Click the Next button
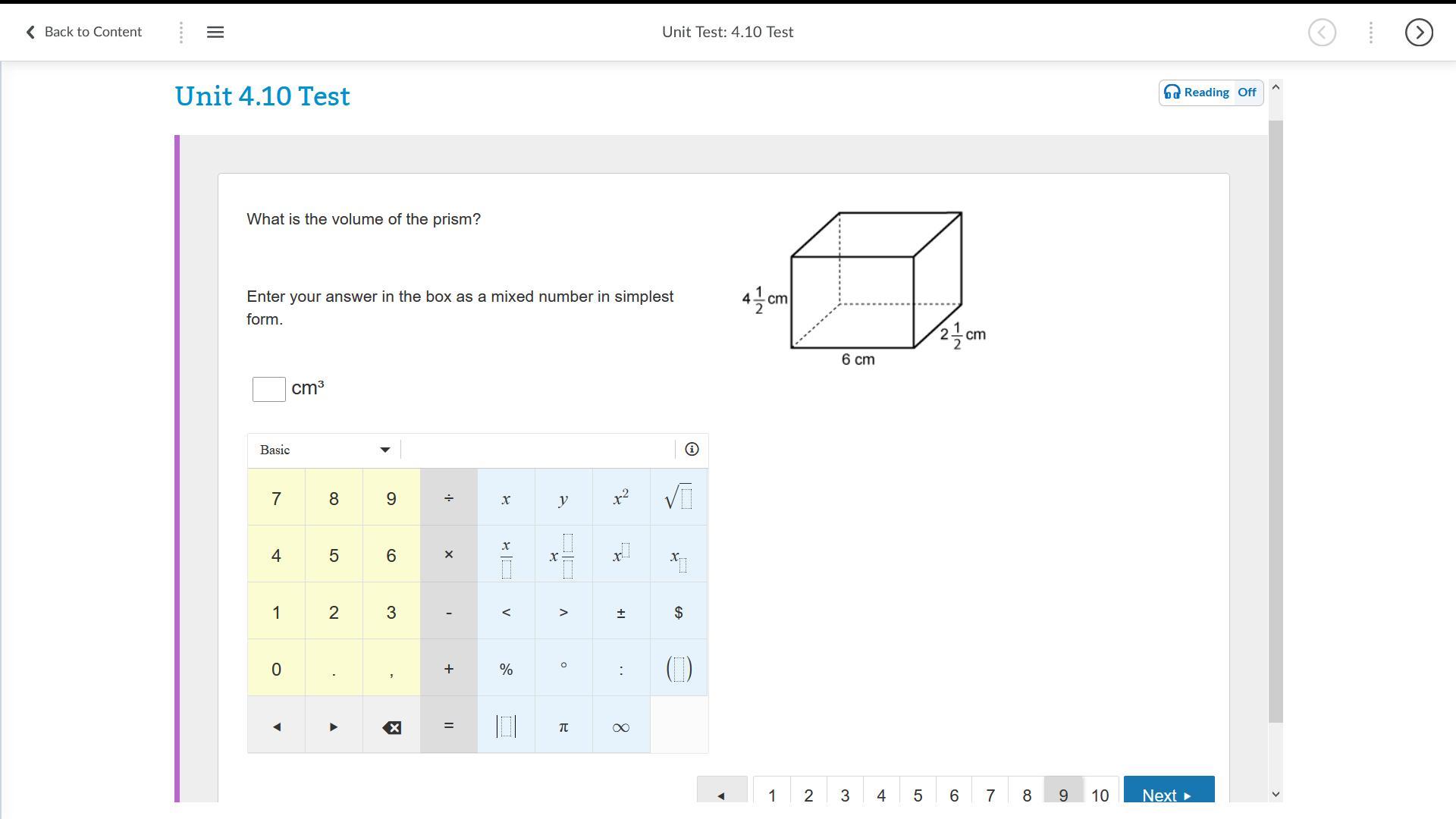The width and height of the screenshot is (1456, 819). click(x=1169, y=793)
